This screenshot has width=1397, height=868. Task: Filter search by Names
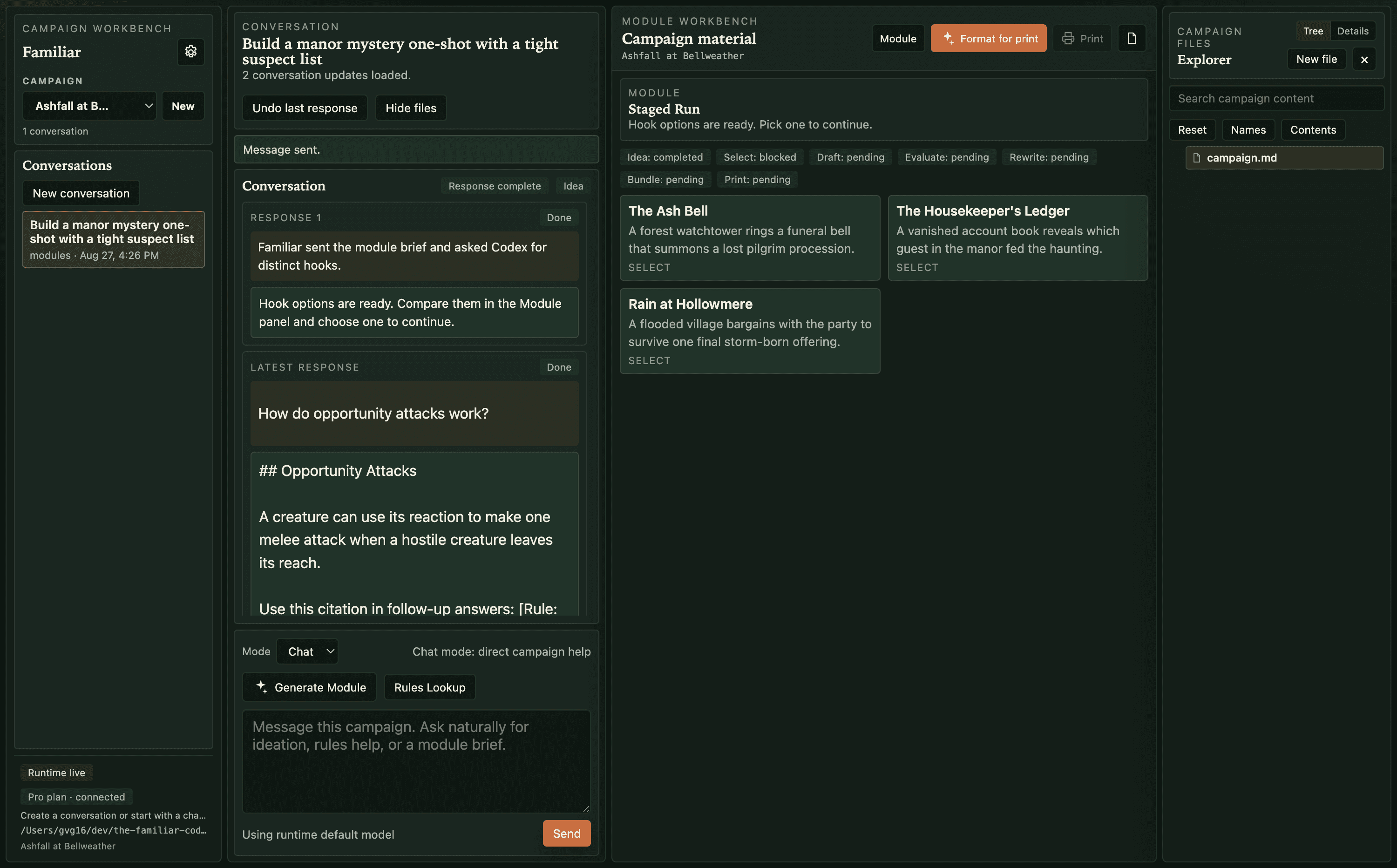(1248, 130)
